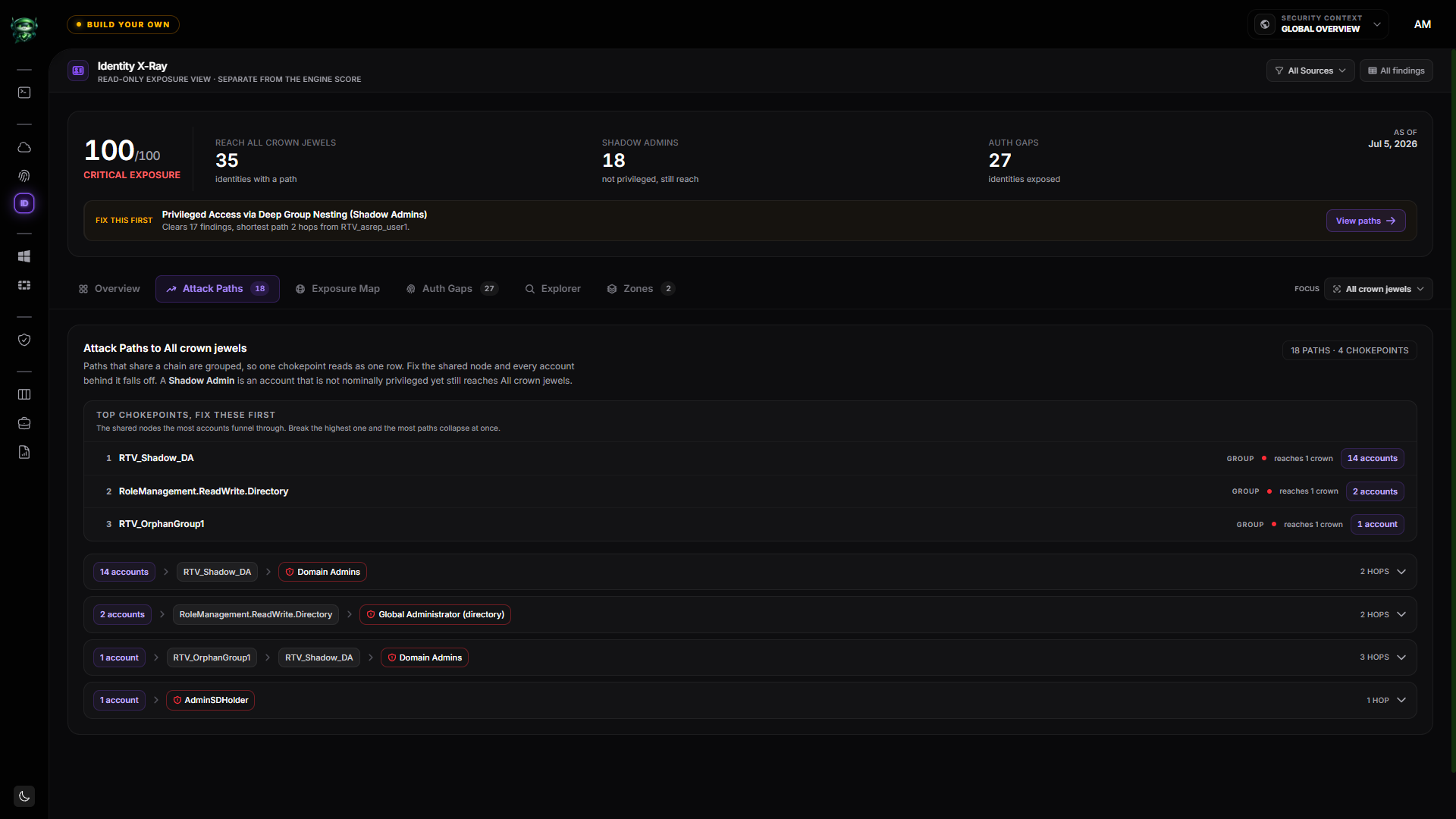Click the View paths button
Screen dimensions: 1456x819
(x=1365, y=221)
